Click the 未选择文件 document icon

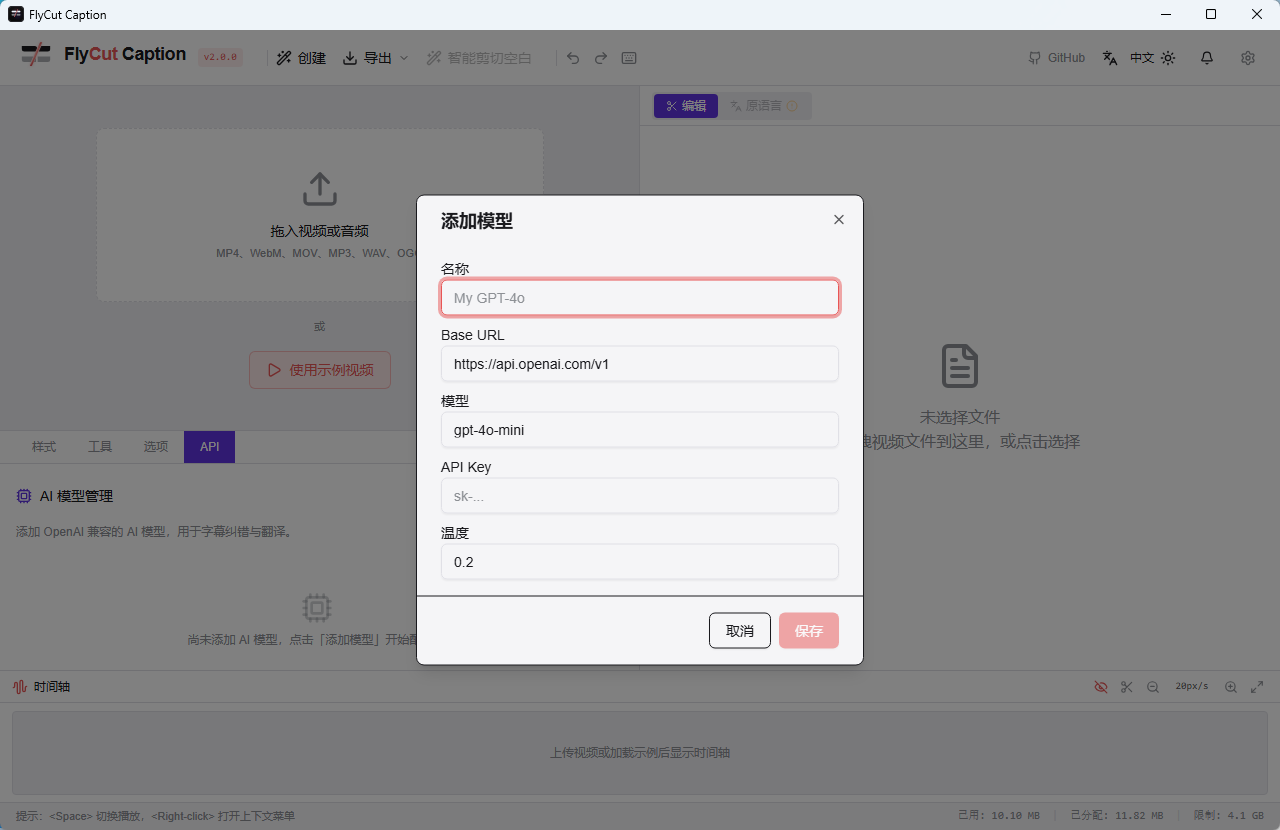tap(960, 366)
